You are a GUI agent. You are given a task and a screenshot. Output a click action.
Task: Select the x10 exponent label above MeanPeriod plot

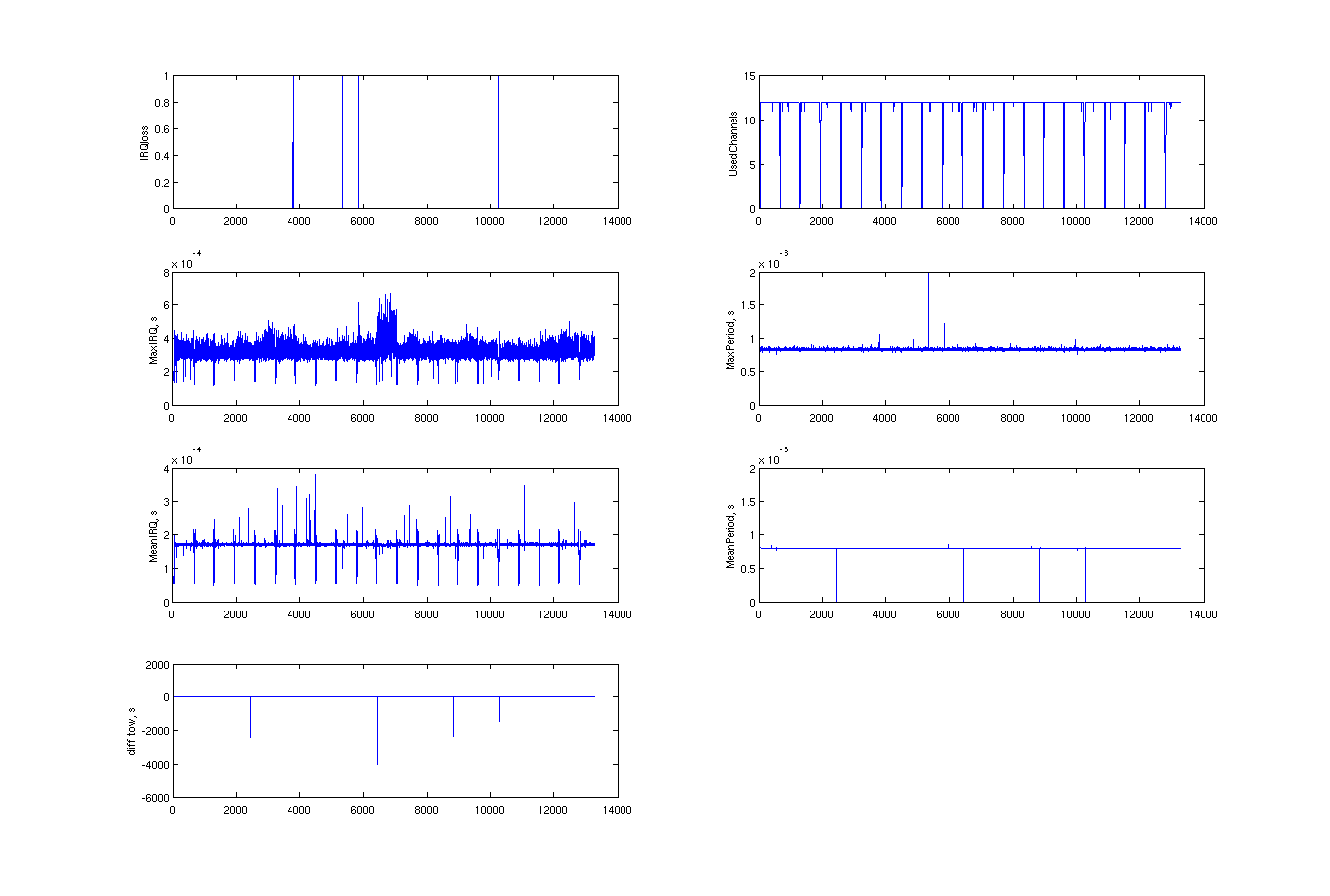(x=772, y=458)
